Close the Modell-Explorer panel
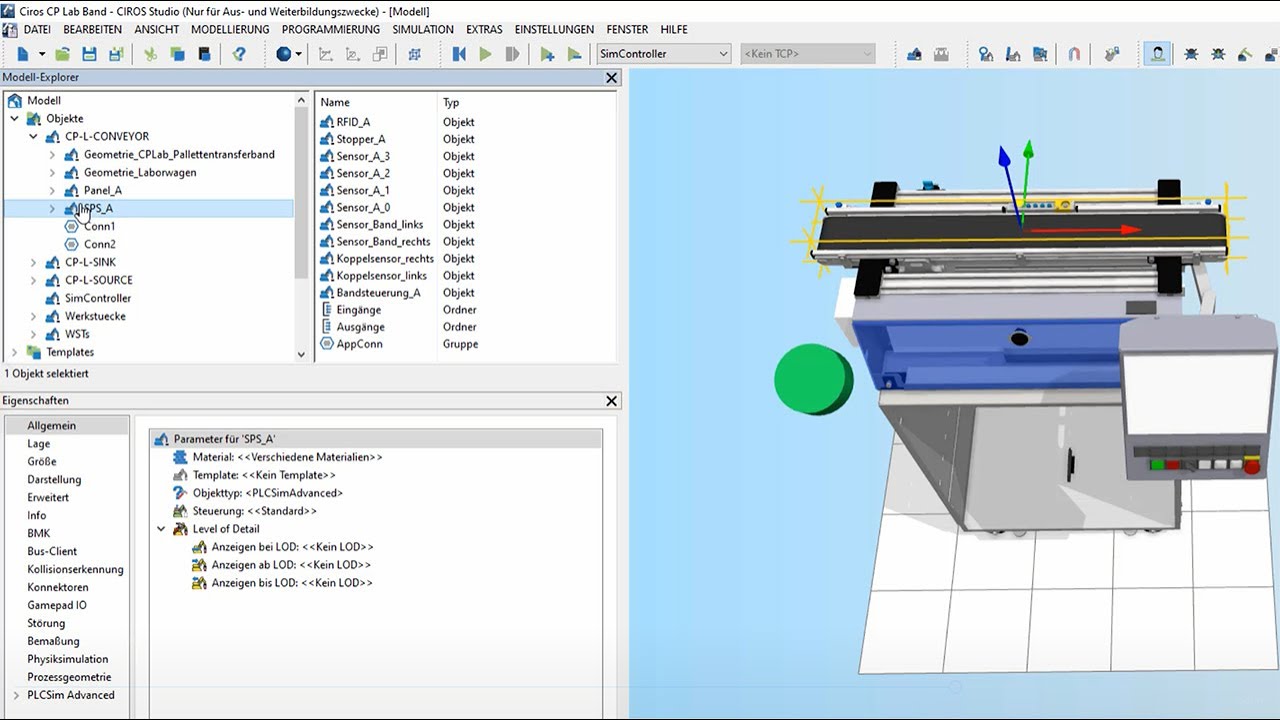 (612, 77)
